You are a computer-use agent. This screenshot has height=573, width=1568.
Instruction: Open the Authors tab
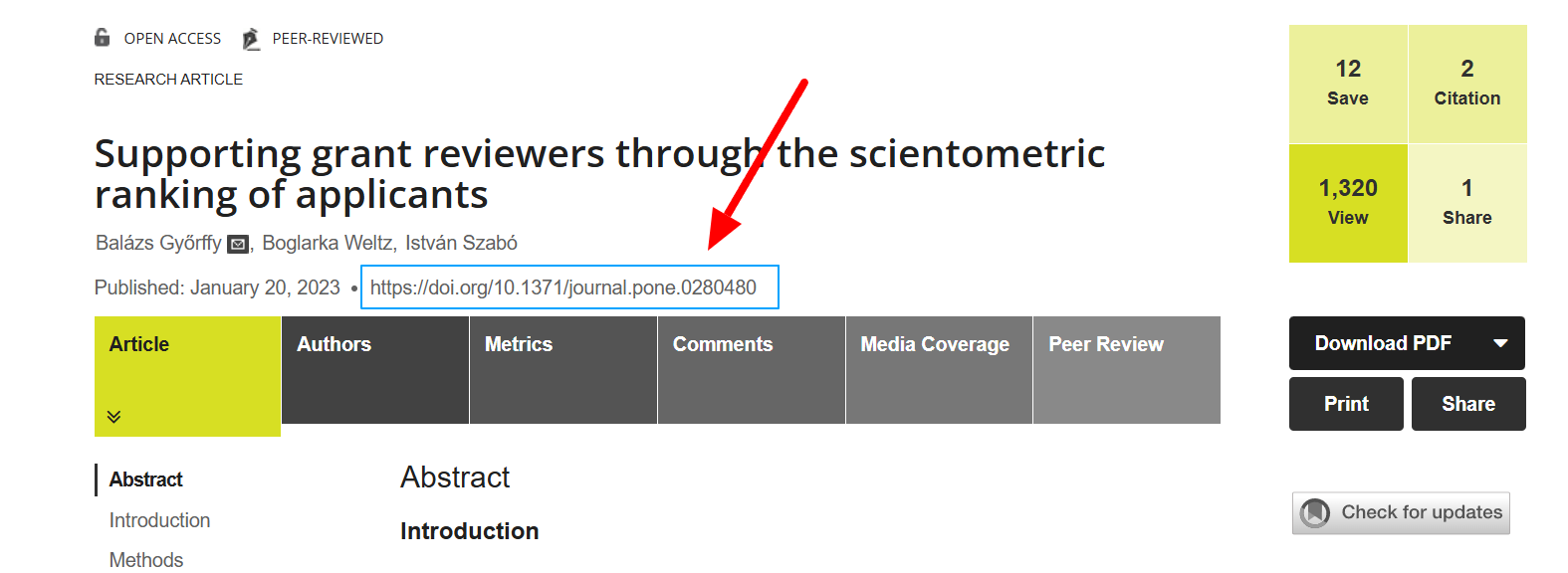375,370
